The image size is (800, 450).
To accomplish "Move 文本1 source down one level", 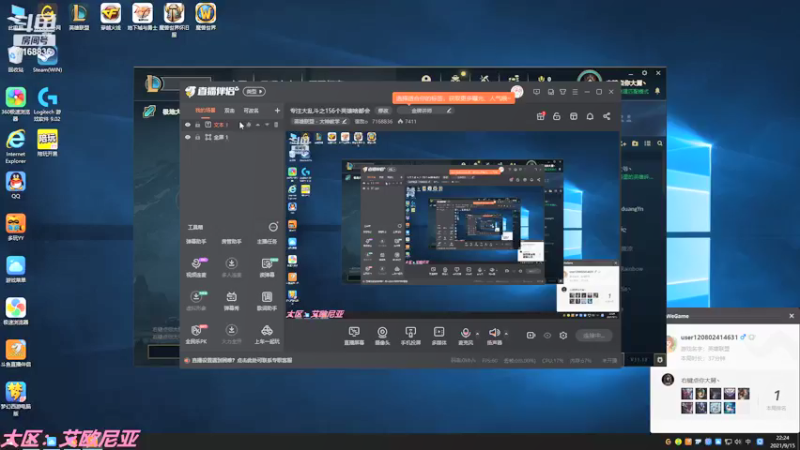I will click(267, 124).
